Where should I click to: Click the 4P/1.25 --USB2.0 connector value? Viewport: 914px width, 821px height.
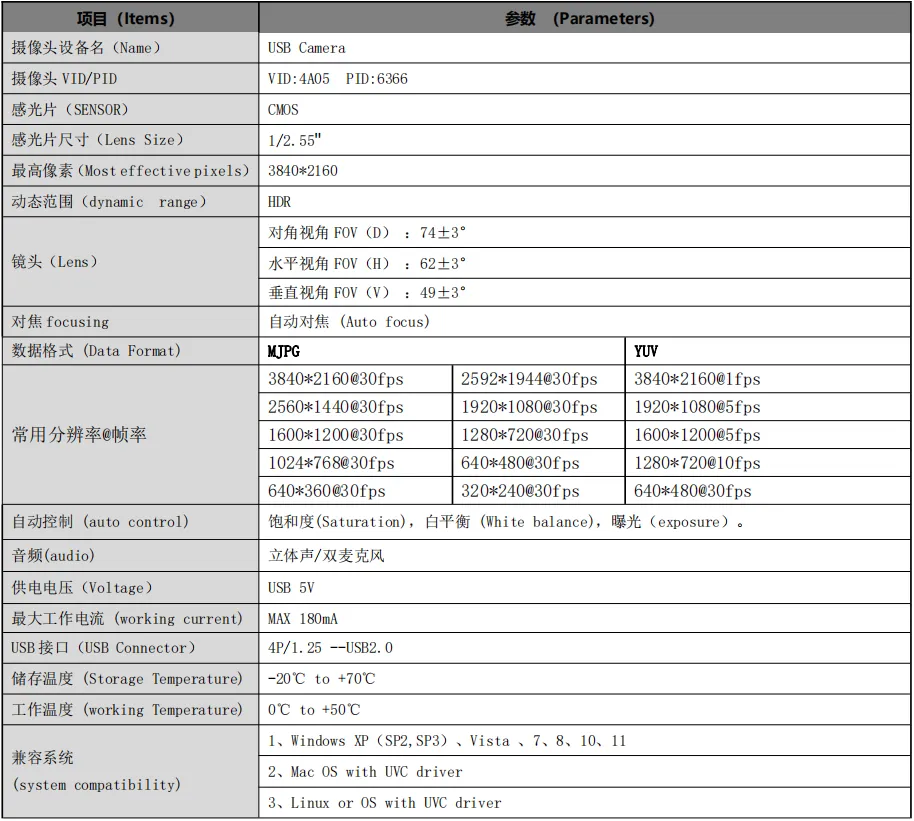pyautogui.click(x=331, y=648)
